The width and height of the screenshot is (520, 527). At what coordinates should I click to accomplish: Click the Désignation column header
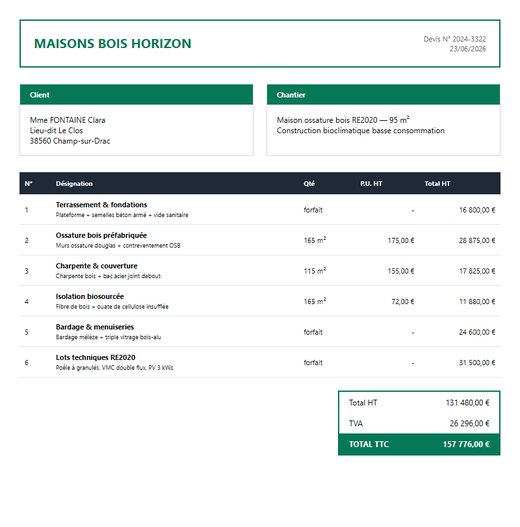point(74,184)
